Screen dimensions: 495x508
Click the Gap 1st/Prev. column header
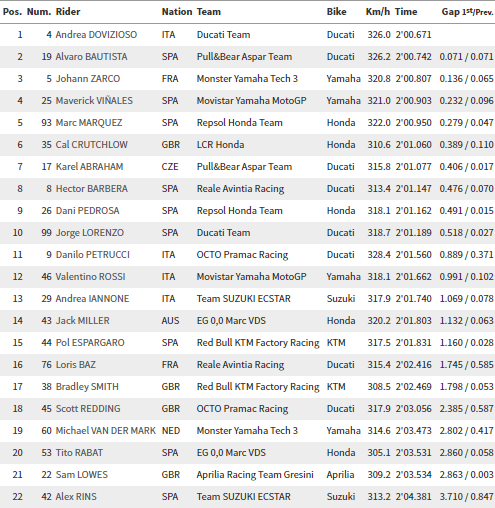(467, 12)
